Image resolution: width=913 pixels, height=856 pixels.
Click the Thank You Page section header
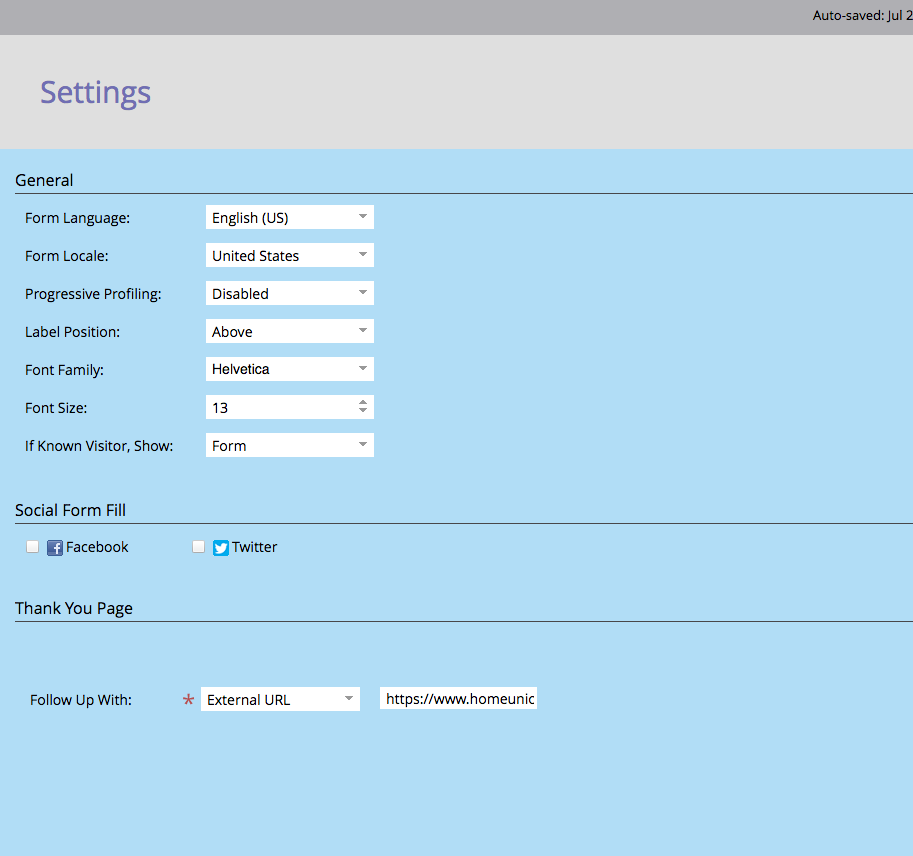74,608
